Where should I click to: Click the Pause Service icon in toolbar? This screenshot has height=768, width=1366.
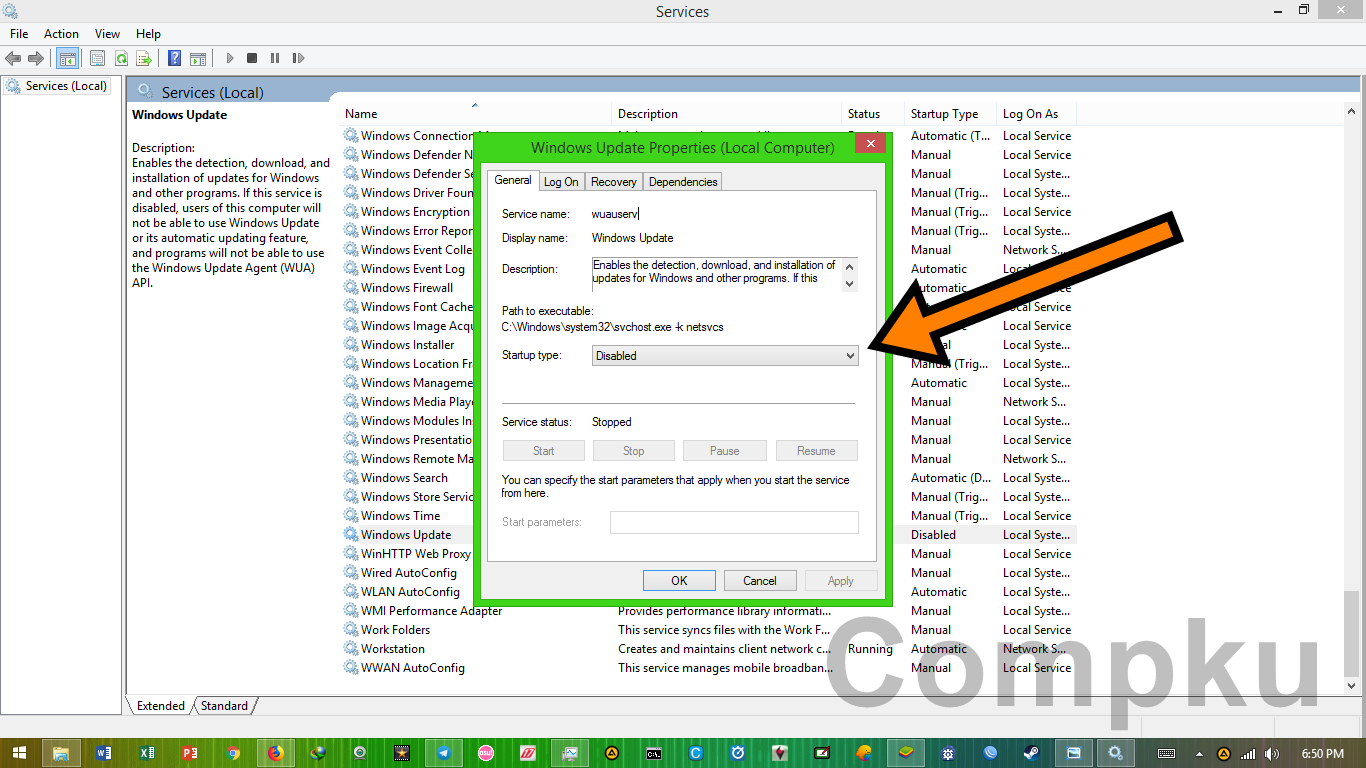[275, 59]
